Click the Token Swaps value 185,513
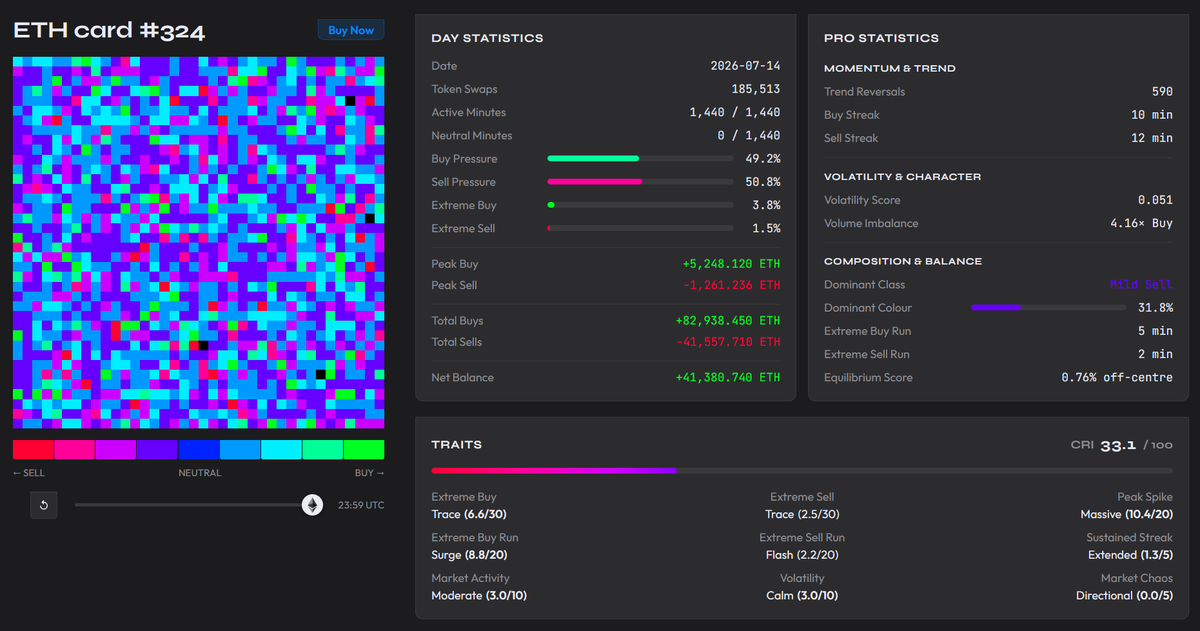This screenshot has width=1200, height=631. [x=756, y=89]
